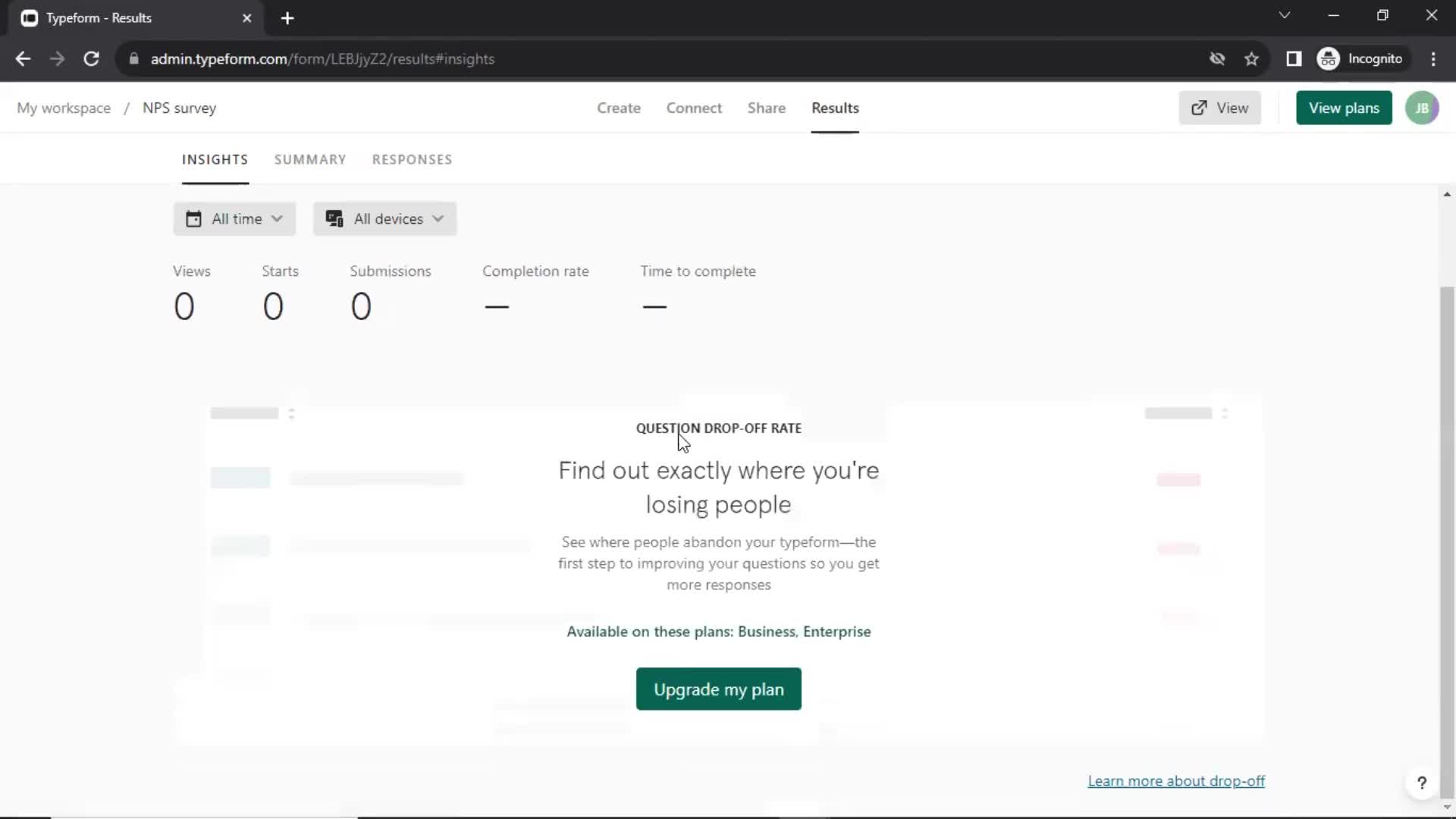Open the browser side panel icon
Screen dimensions: 1456x819
point(1294,58)
